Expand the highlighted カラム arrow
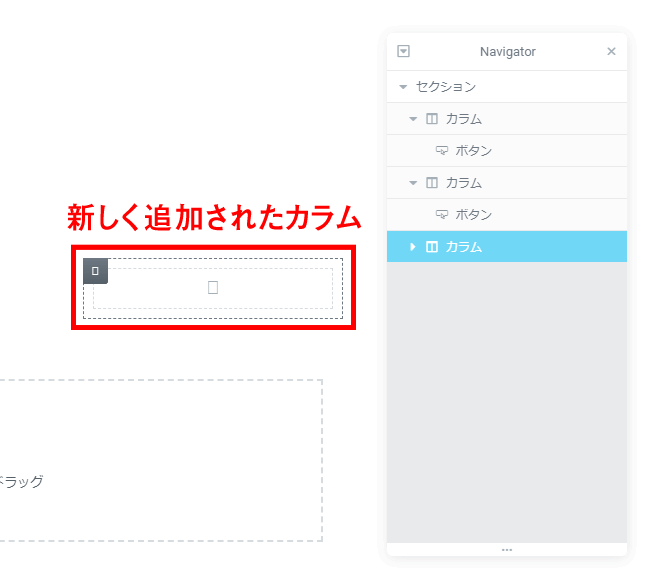This screenshot has height=586, width=654. [413, 247]
